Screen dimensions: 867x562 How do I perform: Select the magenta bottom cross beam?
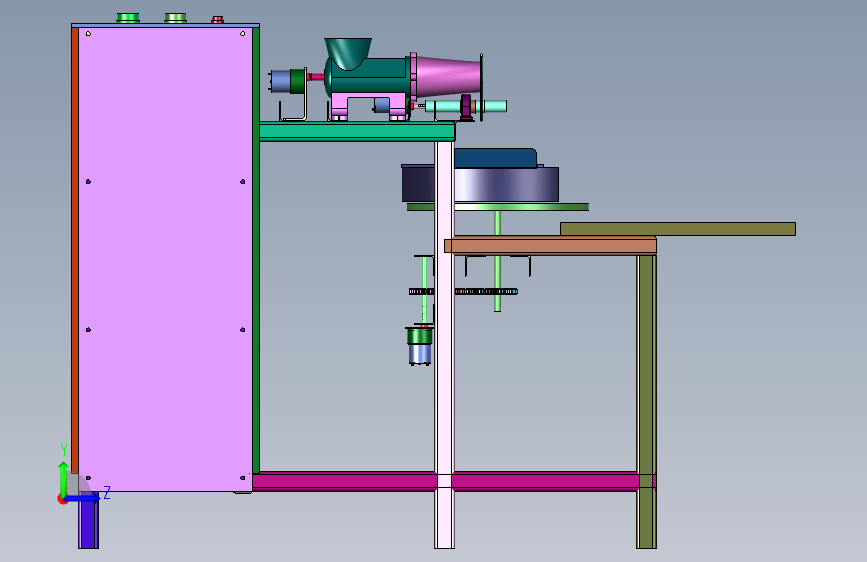[x=453, y=481]
